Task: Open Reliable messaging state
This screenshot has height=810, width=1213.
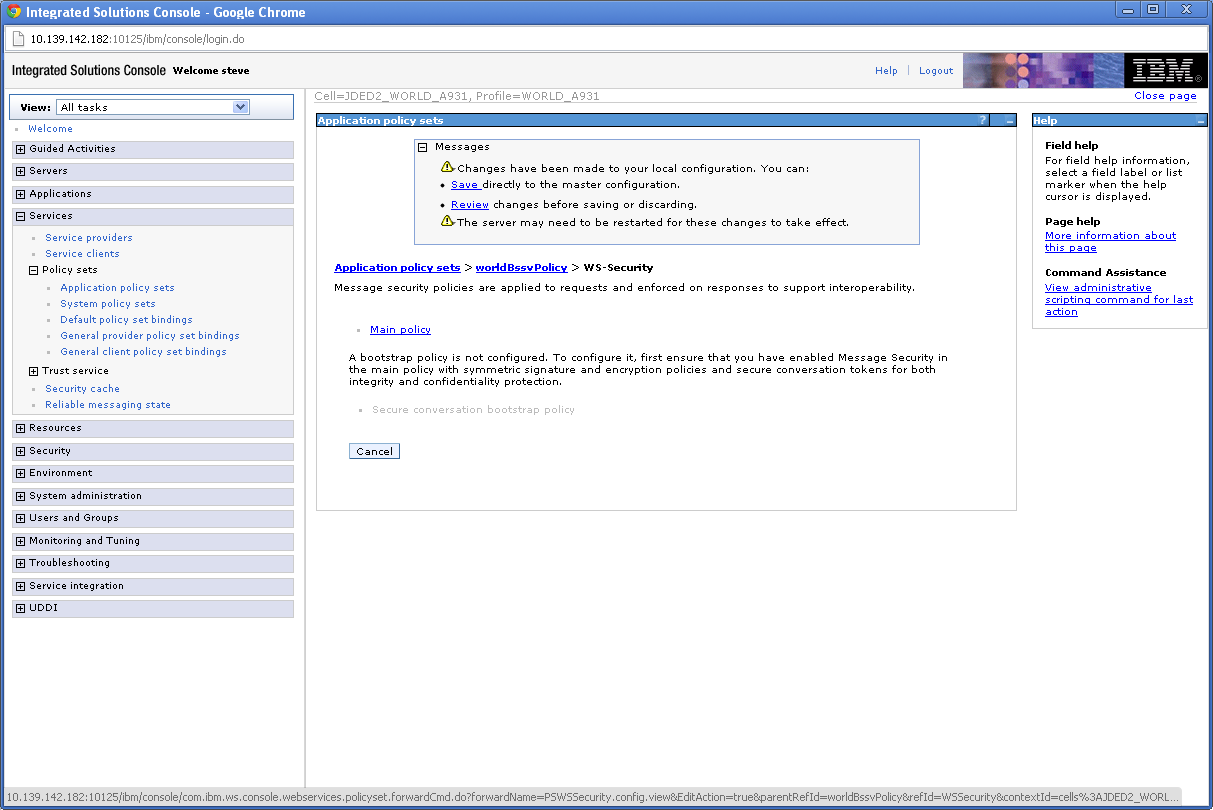Action: point(108,405)
